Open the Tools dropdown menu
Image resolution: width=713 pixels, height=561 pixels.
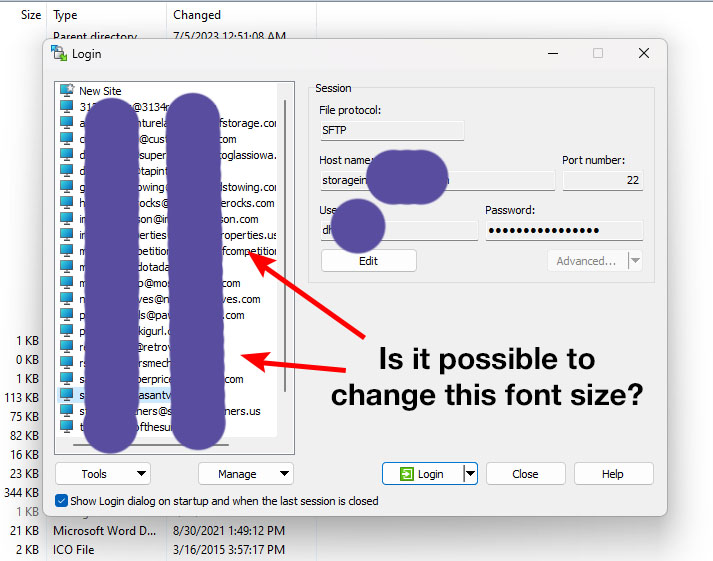coord(102,474)
